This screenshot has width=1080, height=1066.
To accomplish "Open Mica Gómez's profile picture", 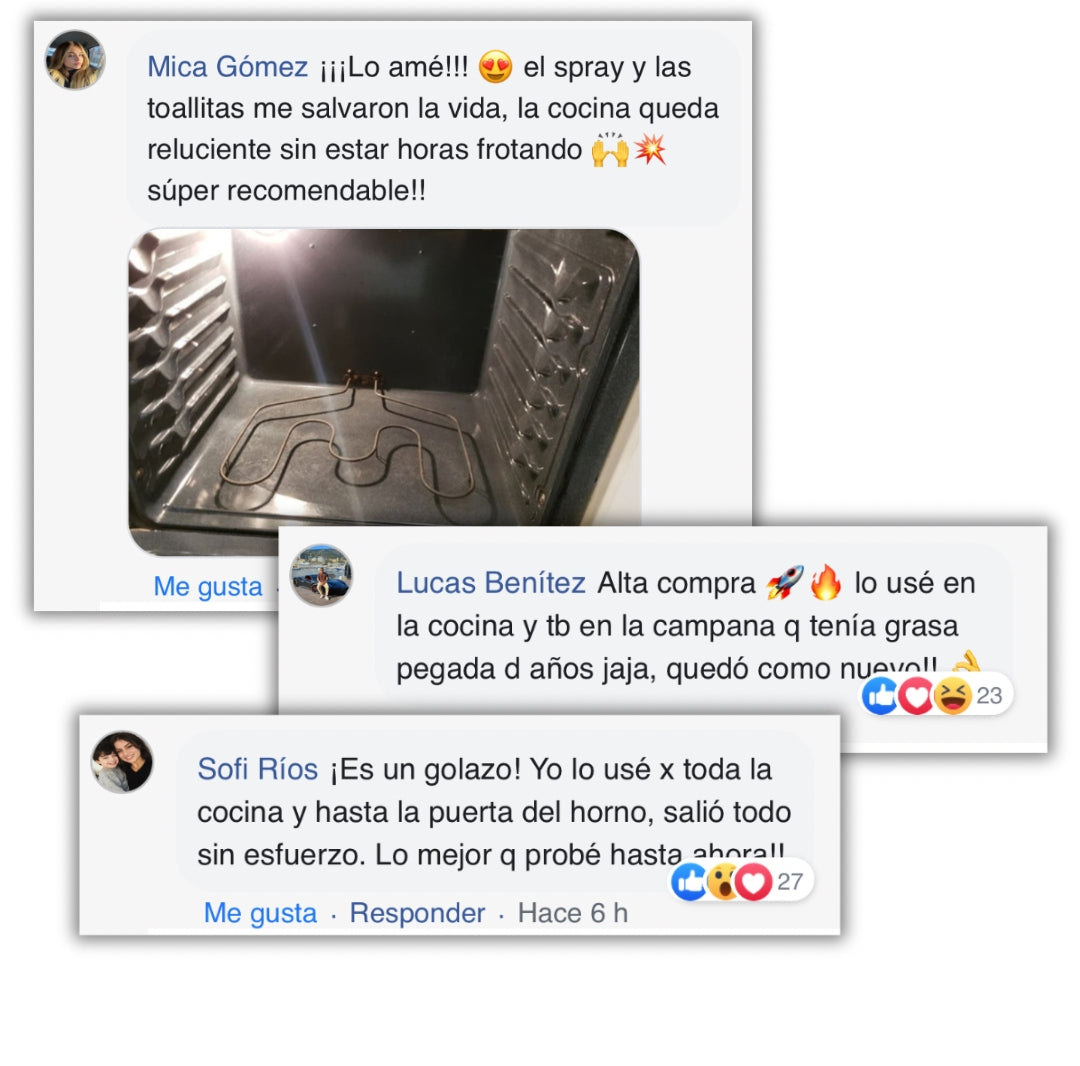I will 76,60.
